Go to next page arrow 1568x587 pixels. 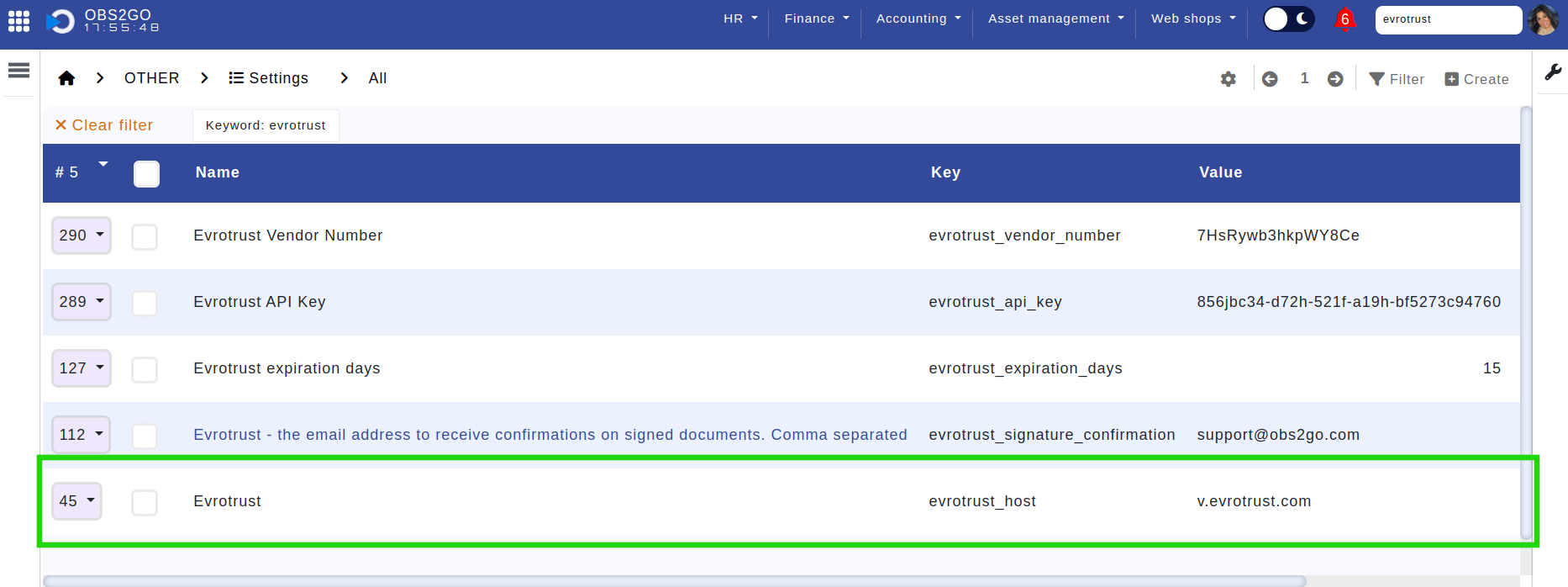(x=1335, y=79)
